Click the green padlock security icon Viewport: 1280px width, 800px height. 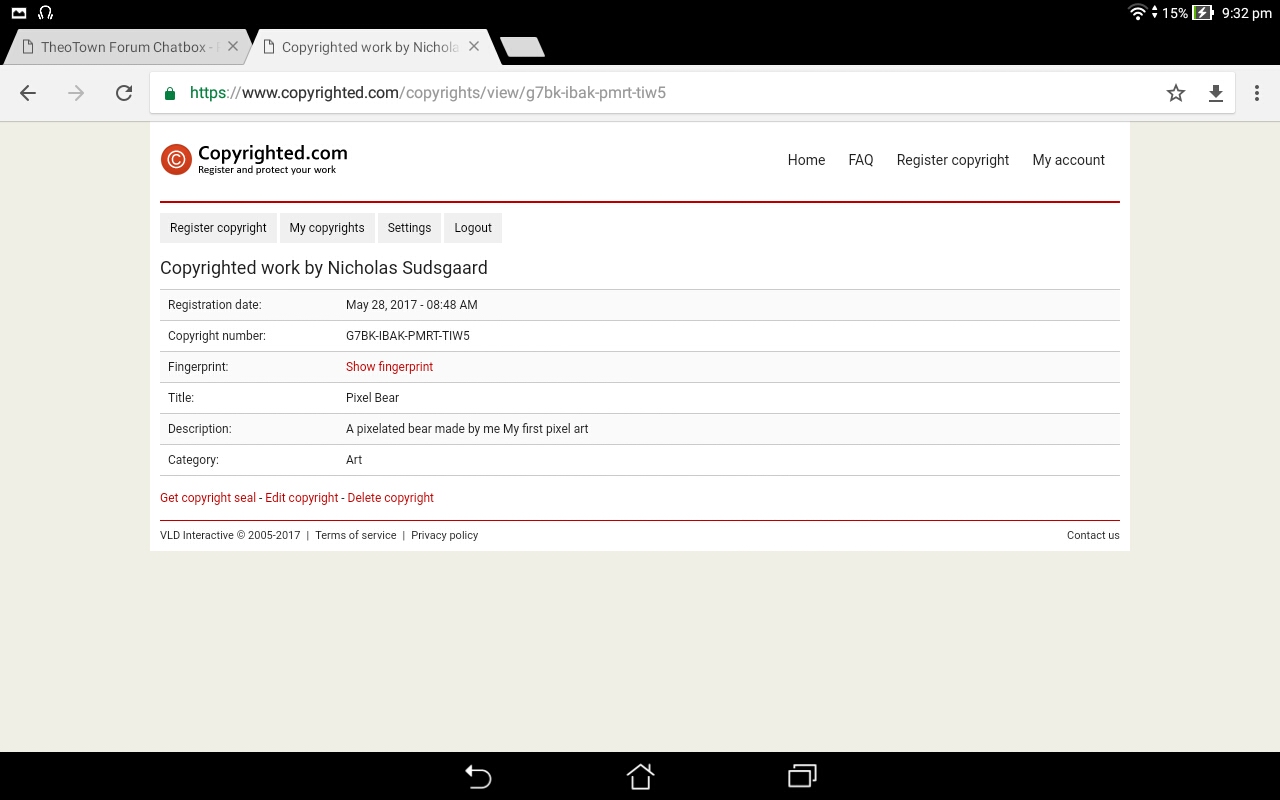click(169, 93)
